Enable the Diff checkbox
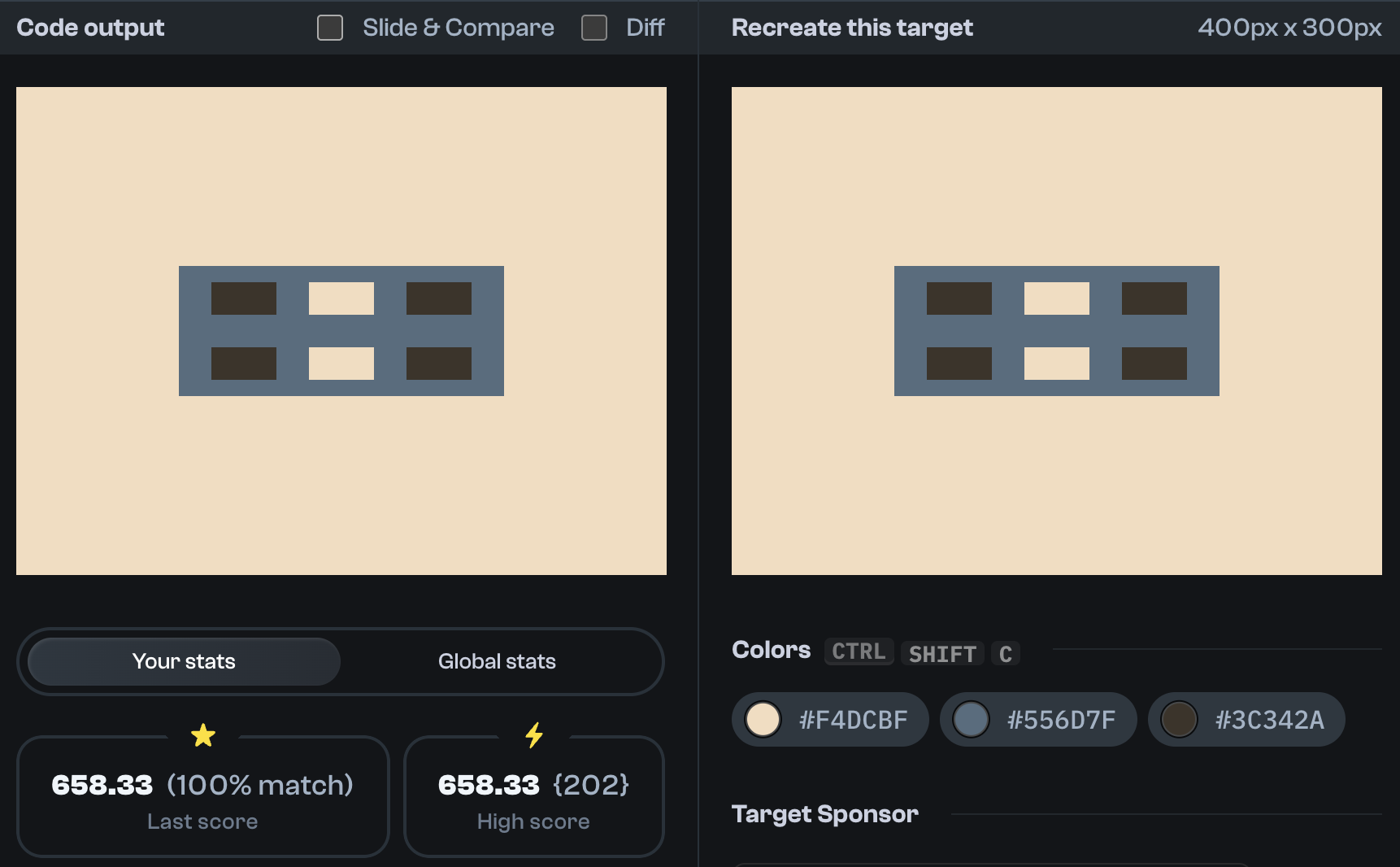 593,27
